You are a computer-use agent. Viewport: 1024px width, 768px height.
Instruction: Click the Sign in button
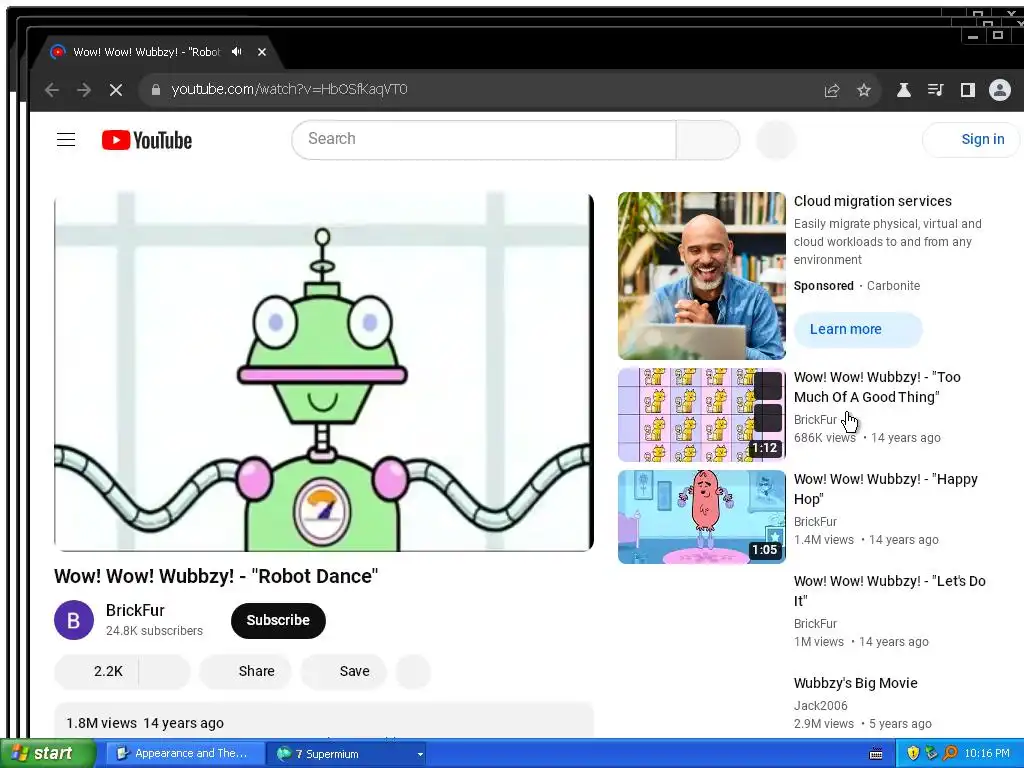[972, 139]
